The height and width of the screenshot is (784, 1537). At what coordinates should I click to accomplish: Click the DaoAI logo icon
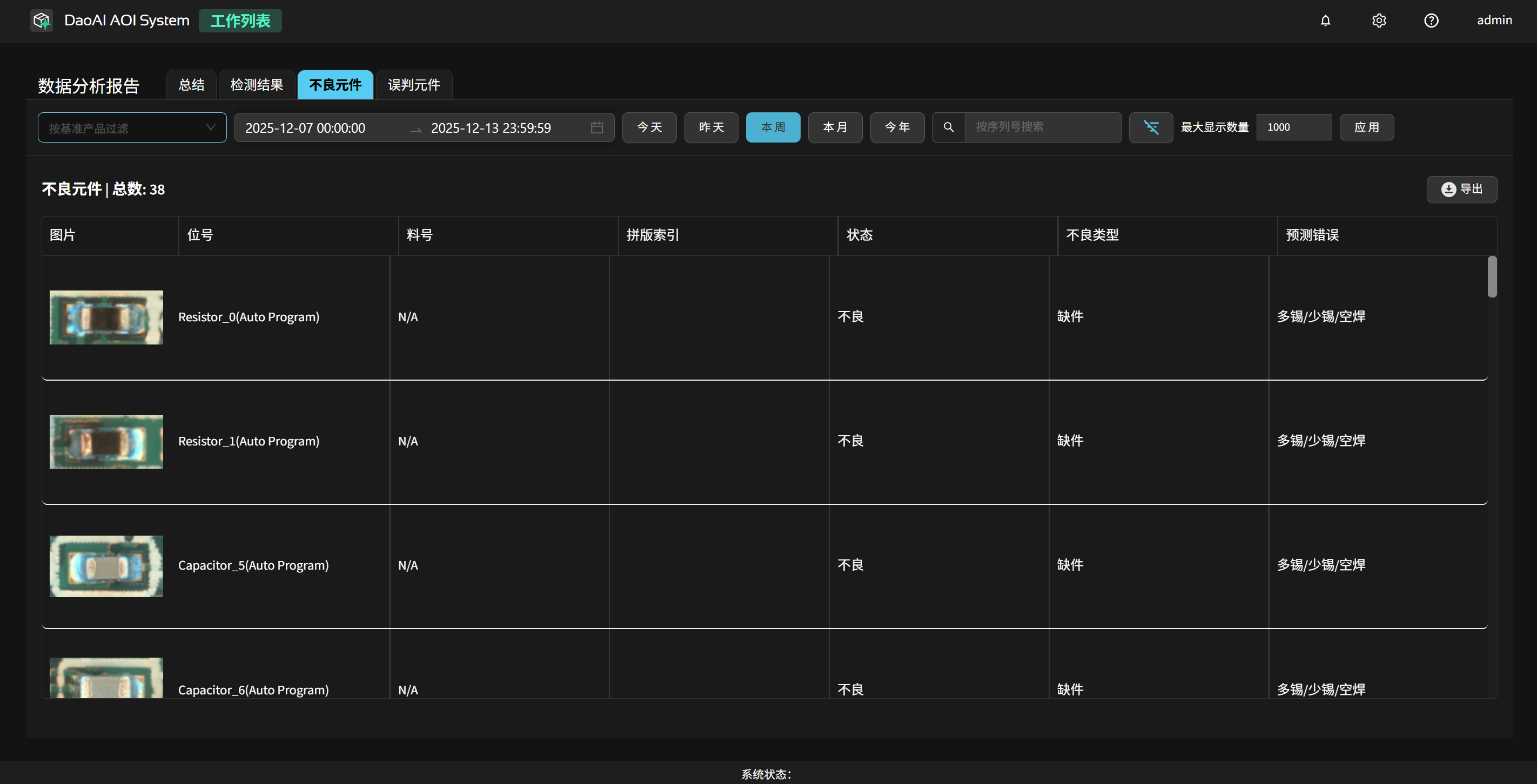[41, 21]
